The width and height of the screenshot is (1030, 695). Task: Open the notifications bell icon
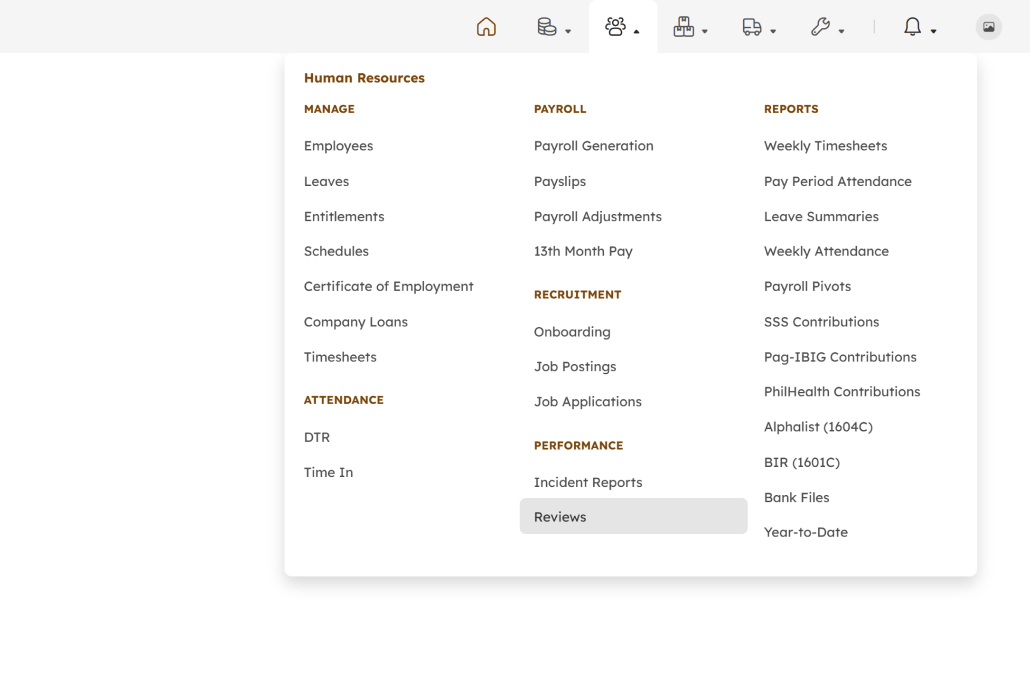pos(912,27)
